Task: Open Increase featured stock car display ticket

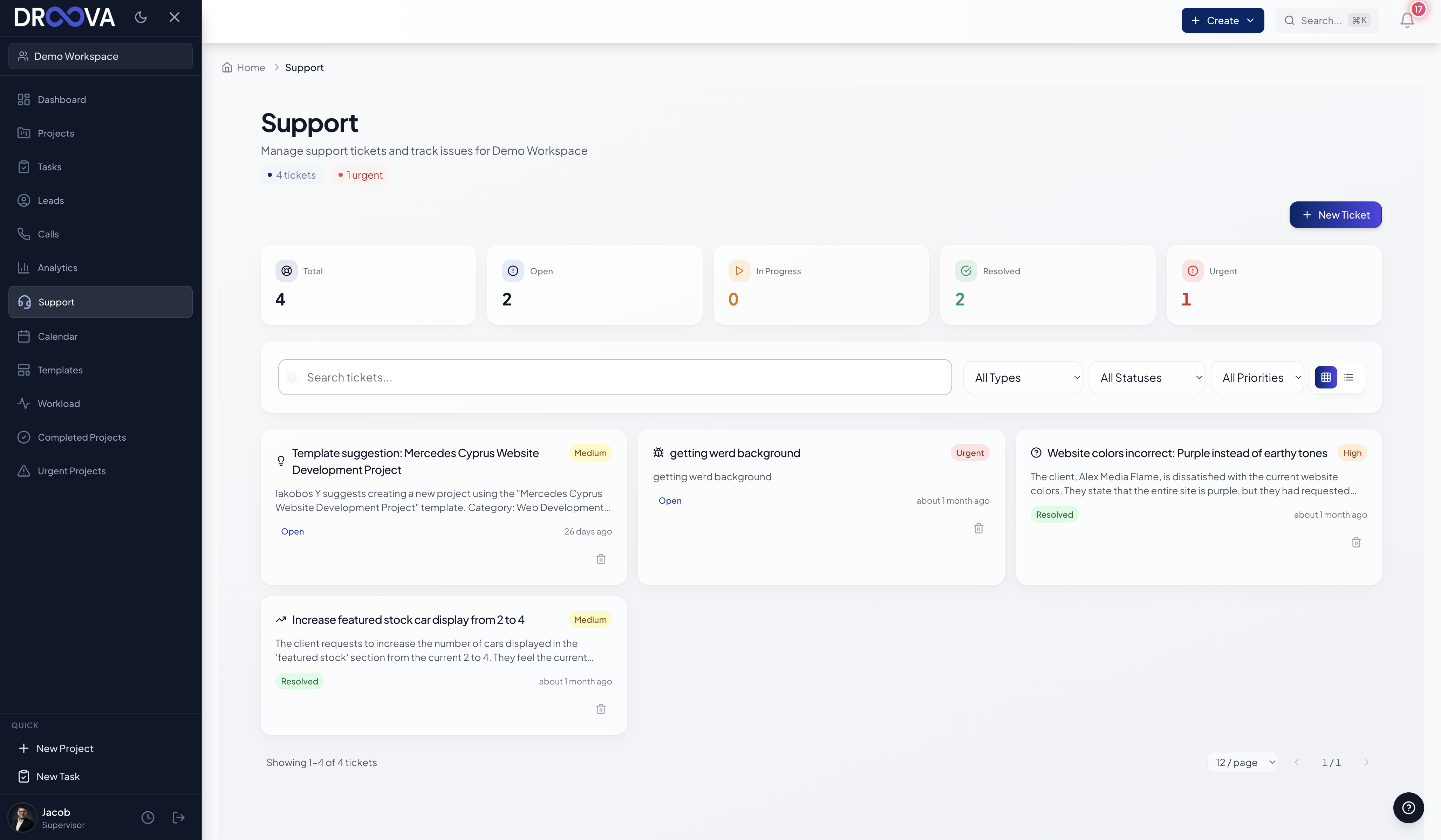Action: pyautogui.click(x=408, y=620)
